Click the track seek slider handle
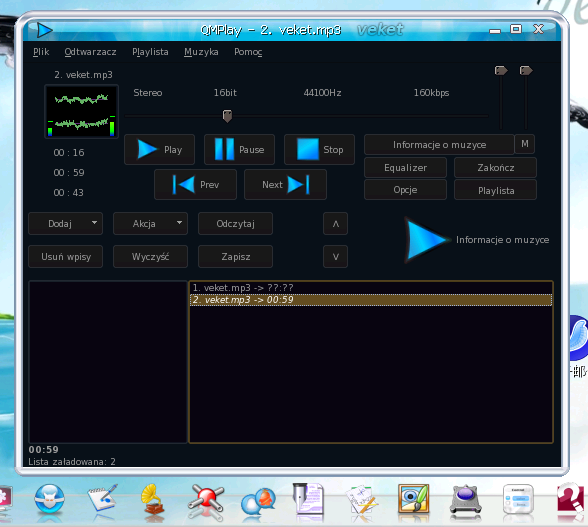 (x=227, y=116)
